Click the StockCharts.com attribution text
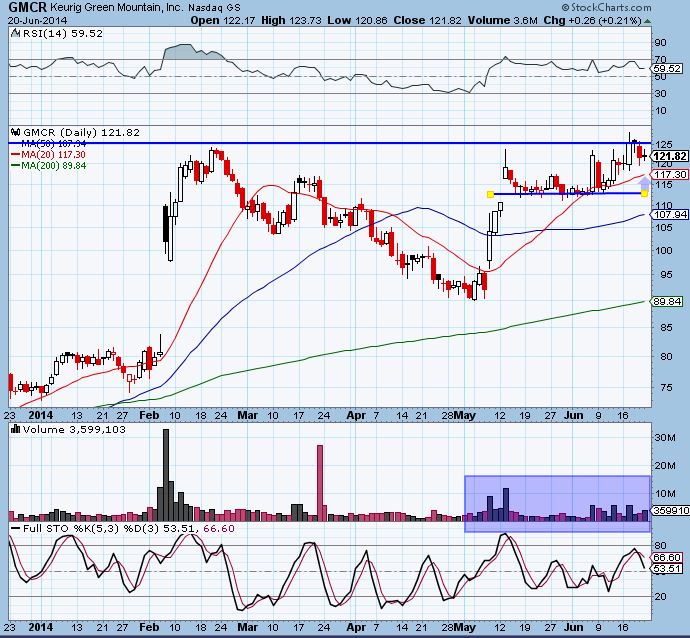The width and height of the screenshot is (690, 638). [607, 7]
